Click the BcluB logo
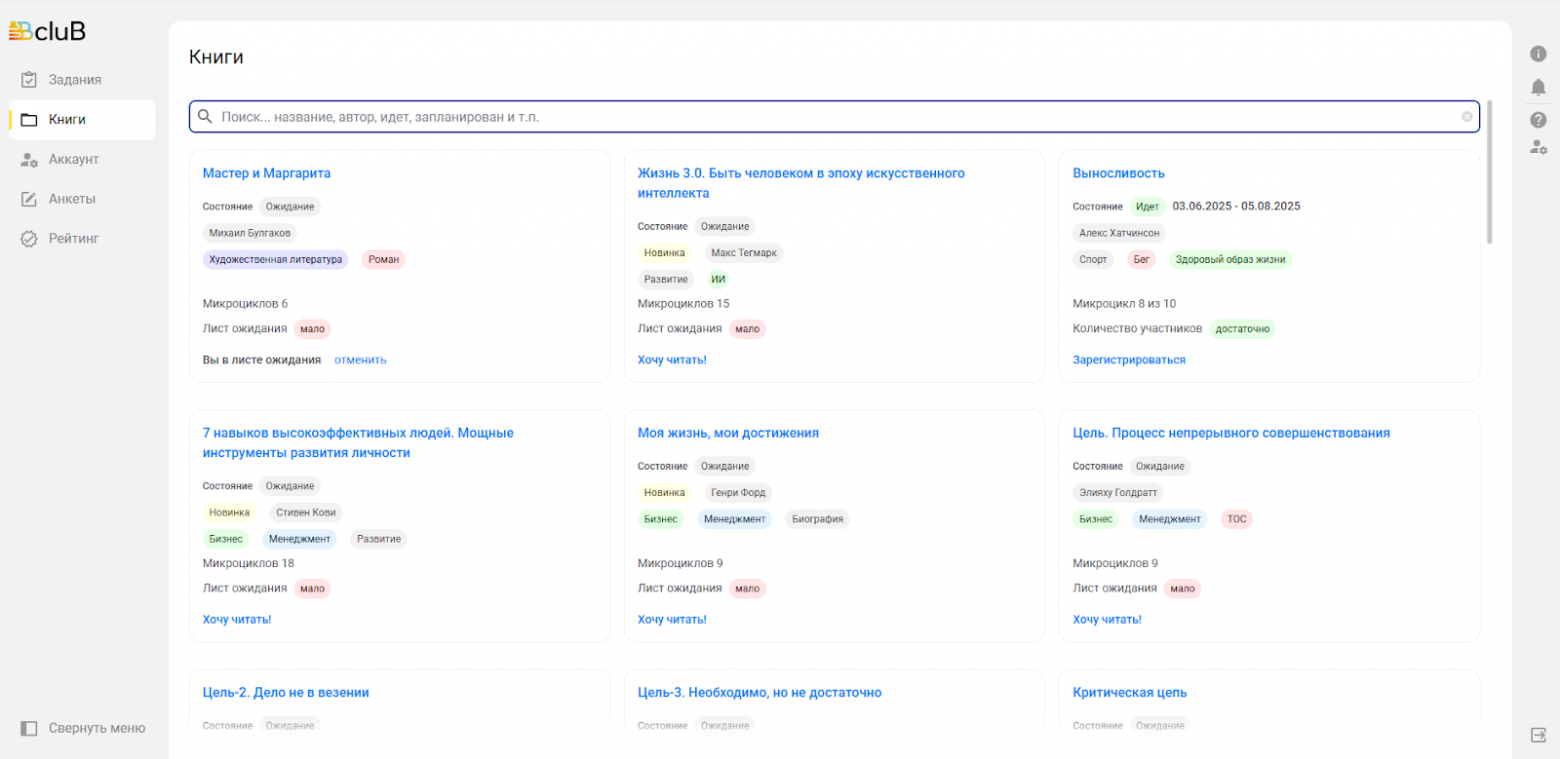 pos(47,31)
